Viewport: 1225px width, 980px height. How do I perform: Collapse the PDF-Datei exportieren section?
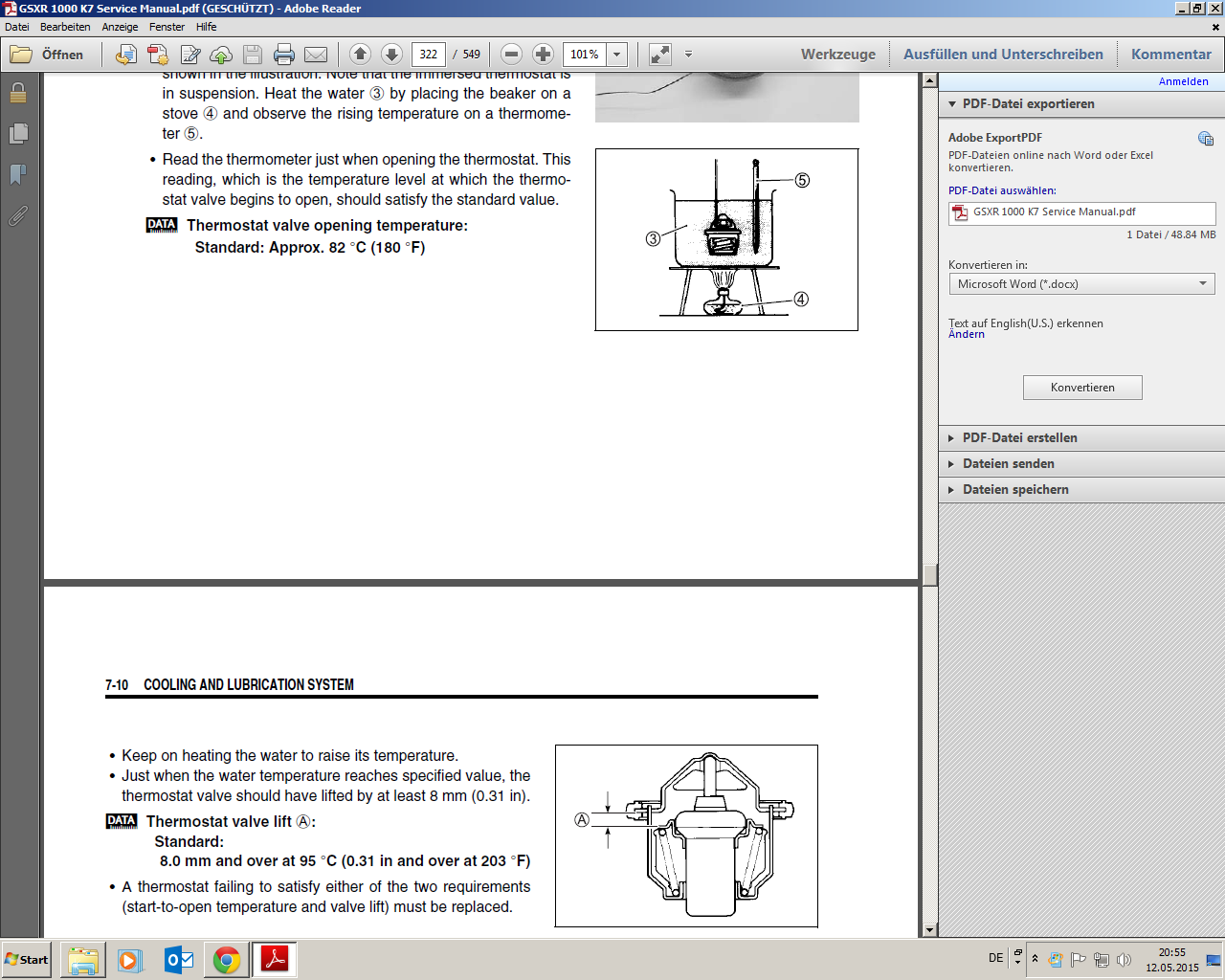[1081, 103]
